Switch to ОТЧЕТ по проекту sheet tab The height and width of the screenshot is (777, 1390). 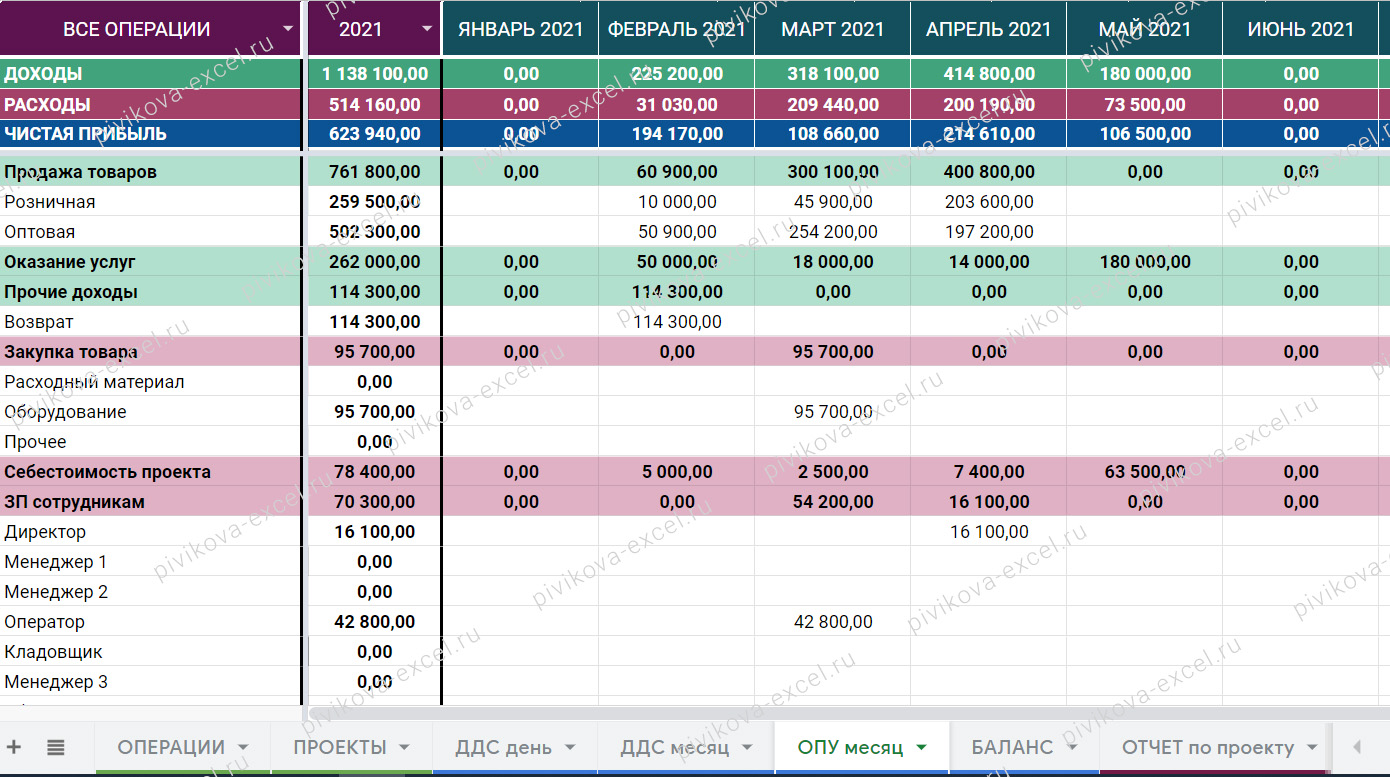1208,747
